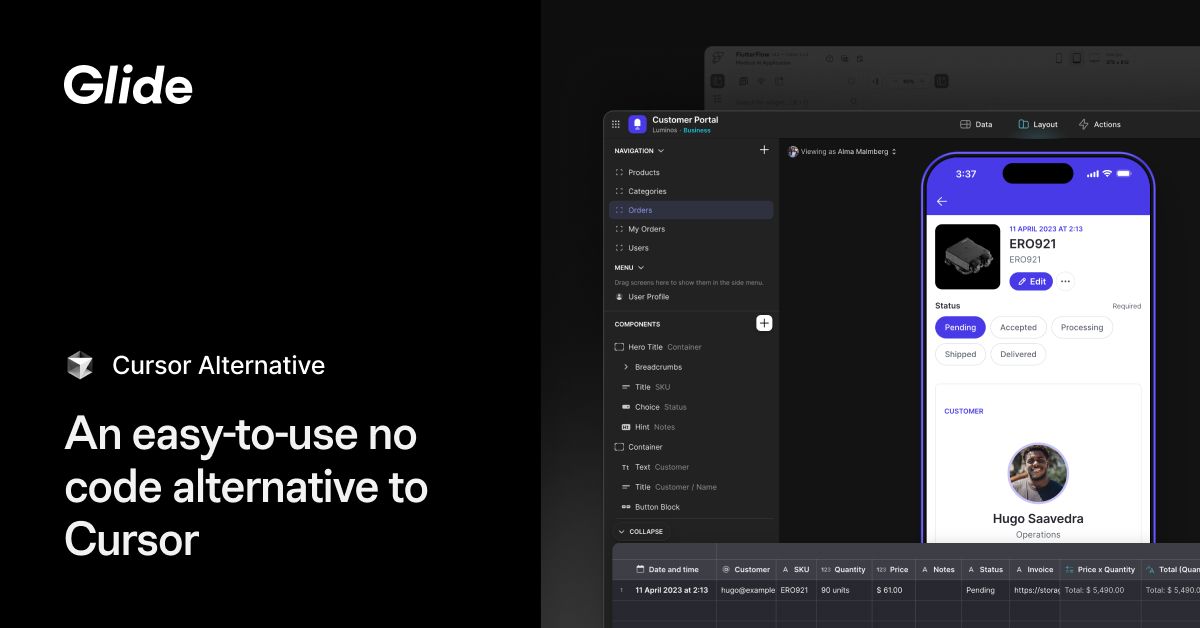Click the 'Pending' cell in the data table
This screenshot has height=628, width=1200.
coord(985,590)
